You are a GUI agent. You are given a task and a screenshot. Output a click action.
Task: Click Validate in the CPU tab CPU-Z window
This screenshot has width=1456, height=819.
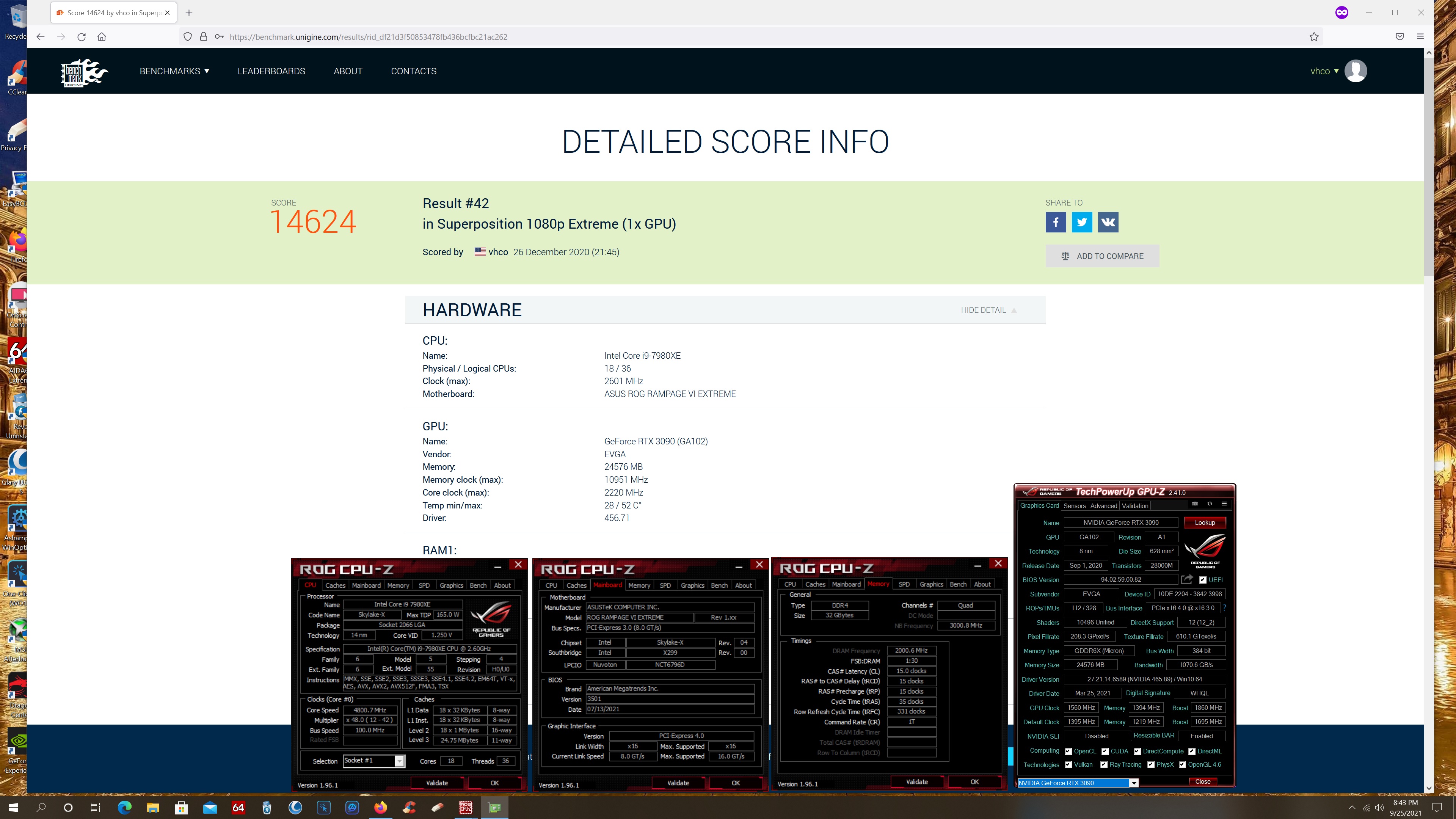[437, 783]
